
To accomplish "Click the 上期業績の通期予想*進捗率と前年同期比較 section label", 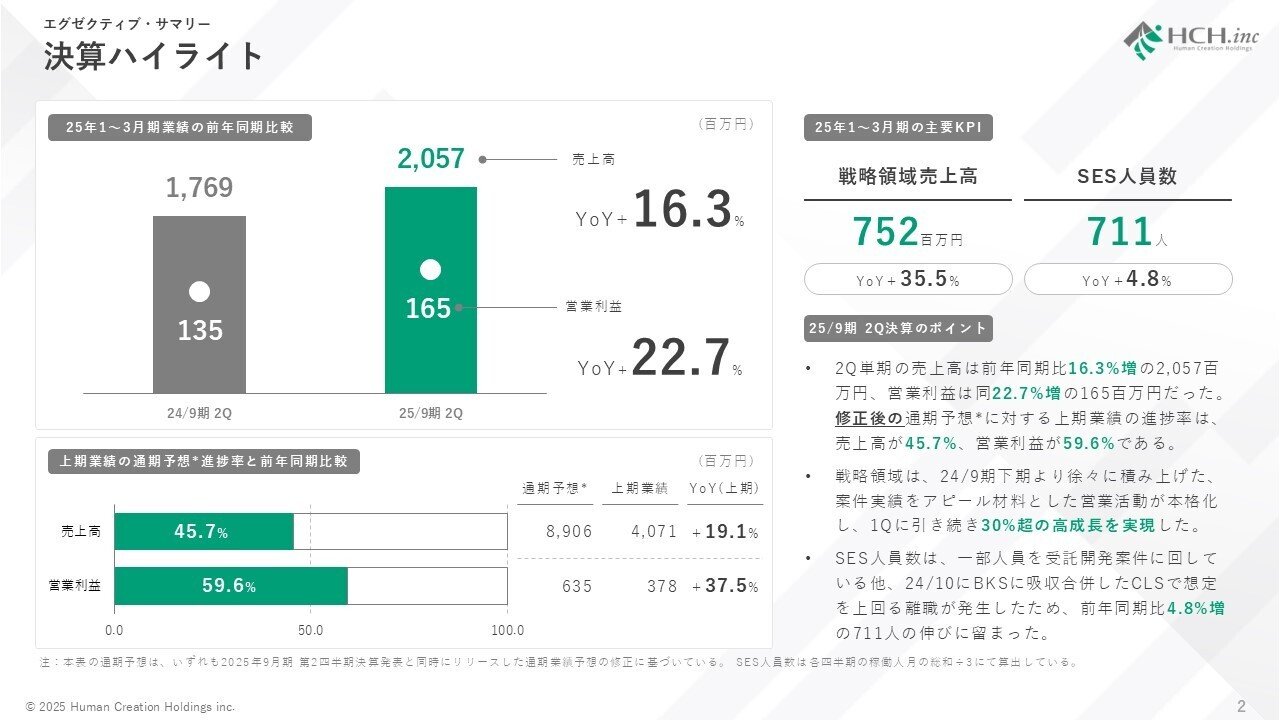I will [x=204, y=462].
